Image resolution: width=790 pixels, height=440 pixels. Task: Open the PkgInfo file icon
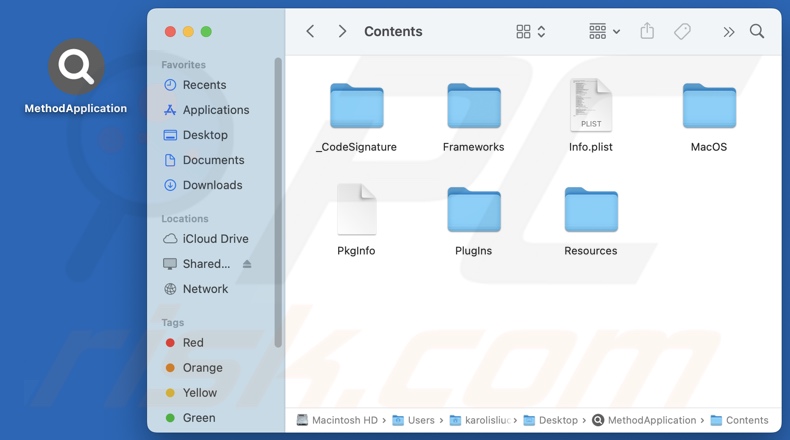coord(356,210)
